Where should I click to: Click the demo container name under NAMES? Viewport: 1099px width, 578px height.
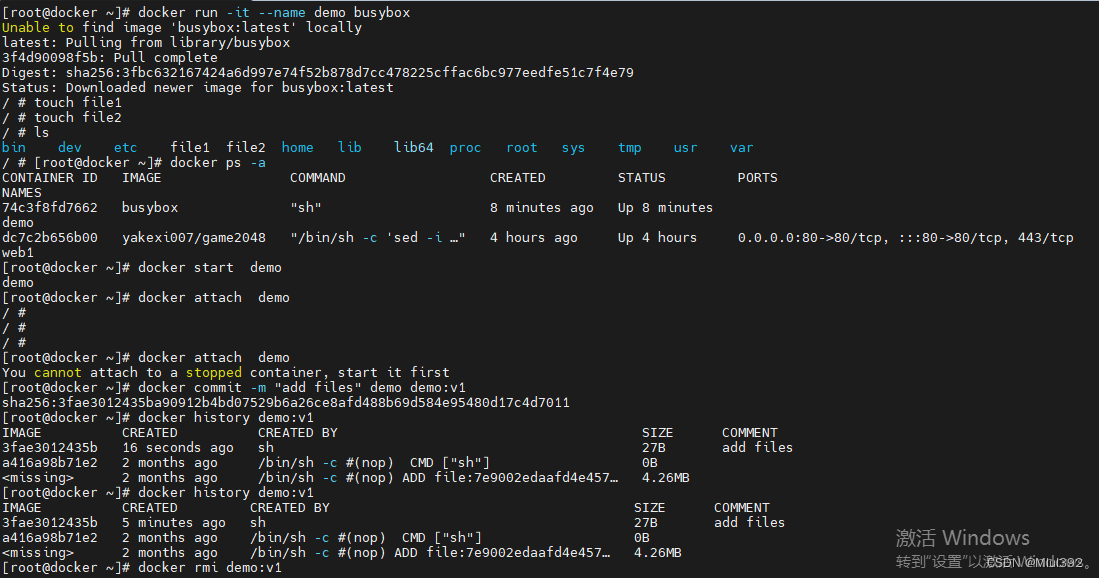pos(18,222)
